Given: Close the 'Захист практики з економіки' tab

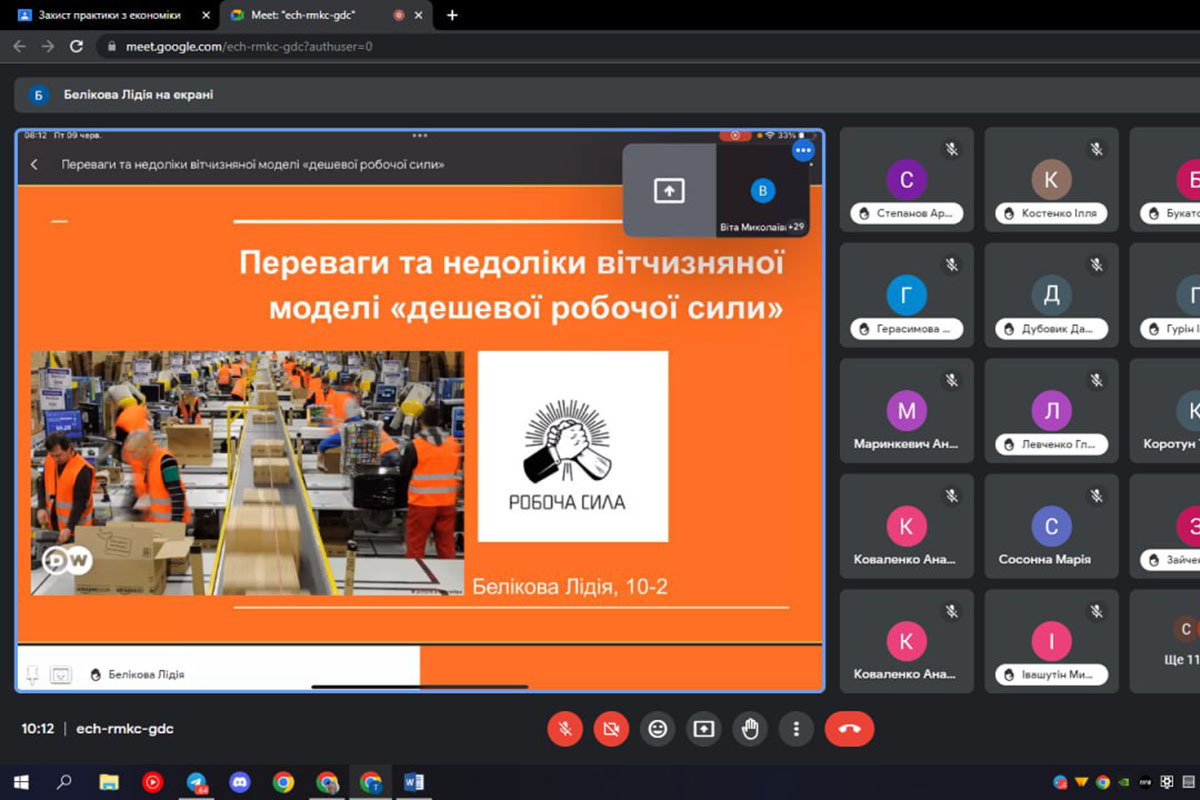Looking at the screenshot, I should (206, 15).
